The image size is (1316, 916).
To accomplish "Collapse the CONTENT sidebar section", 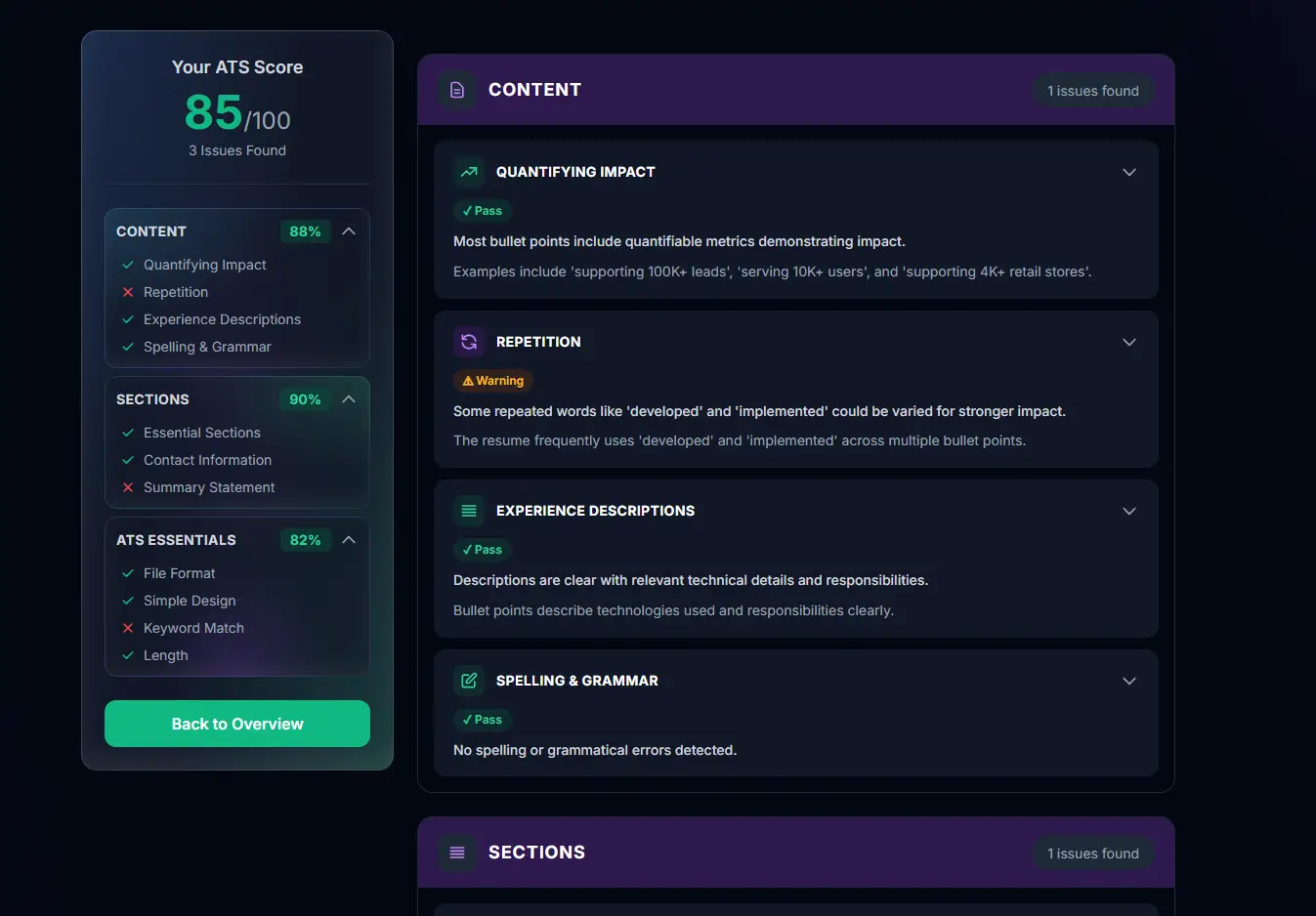I will (349, 231).
